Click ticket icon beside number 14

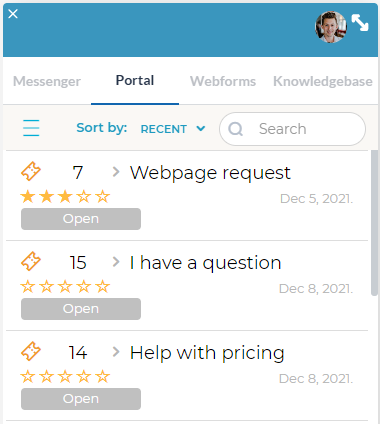coord(31,351)
